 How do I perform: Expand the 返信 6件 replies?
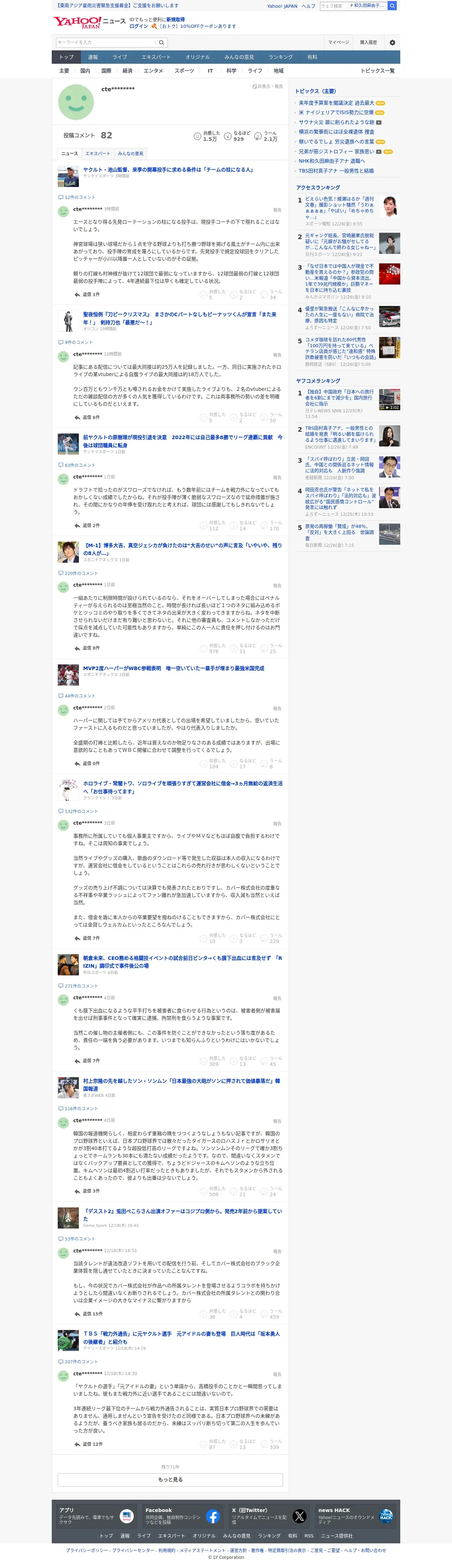[87, 418]
